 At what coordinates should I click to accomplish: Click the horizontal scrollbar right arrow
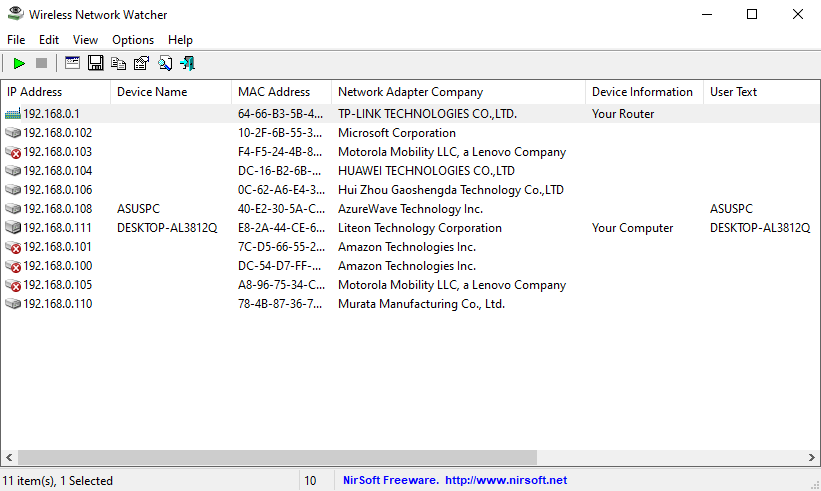click(x=812, y=457)
